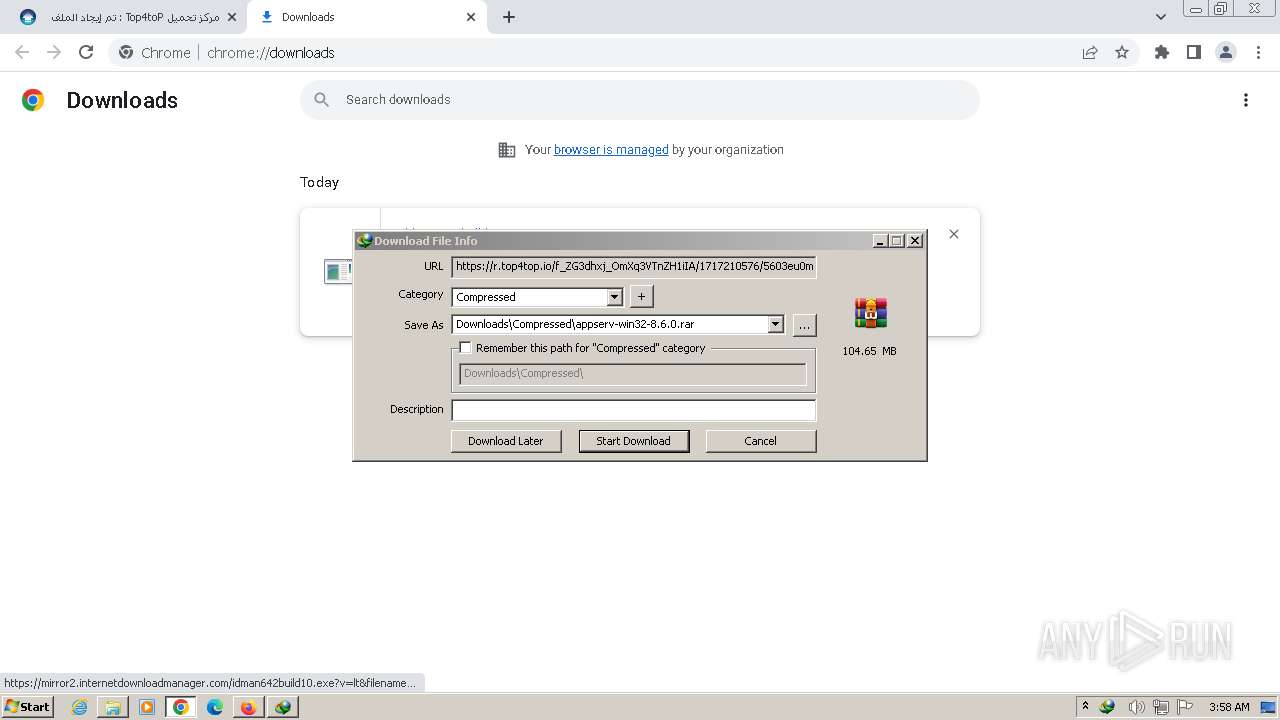1280x720 pixels.
Task: Click the site info Chrome chip
Action: click(x=155, y=53)
